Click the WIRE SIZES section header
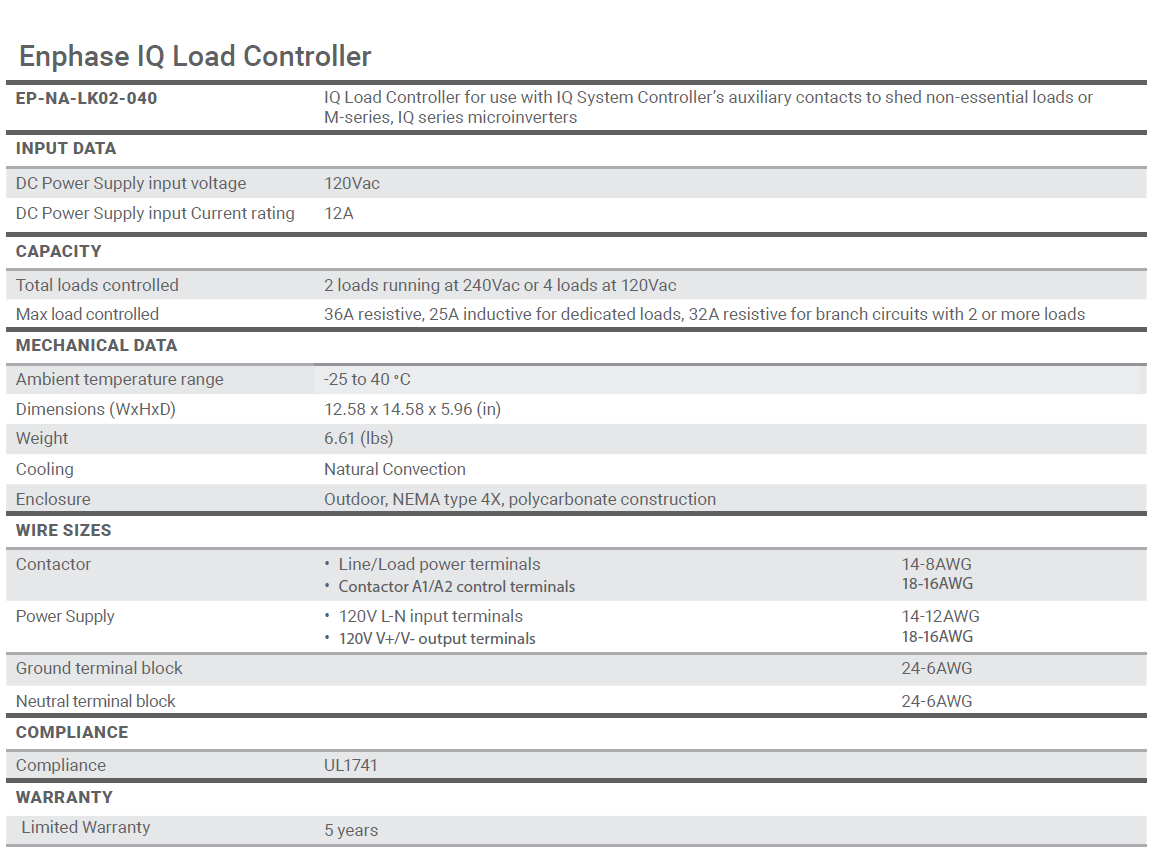Viewport: 1171px width, 849px height. click(64, 530)
